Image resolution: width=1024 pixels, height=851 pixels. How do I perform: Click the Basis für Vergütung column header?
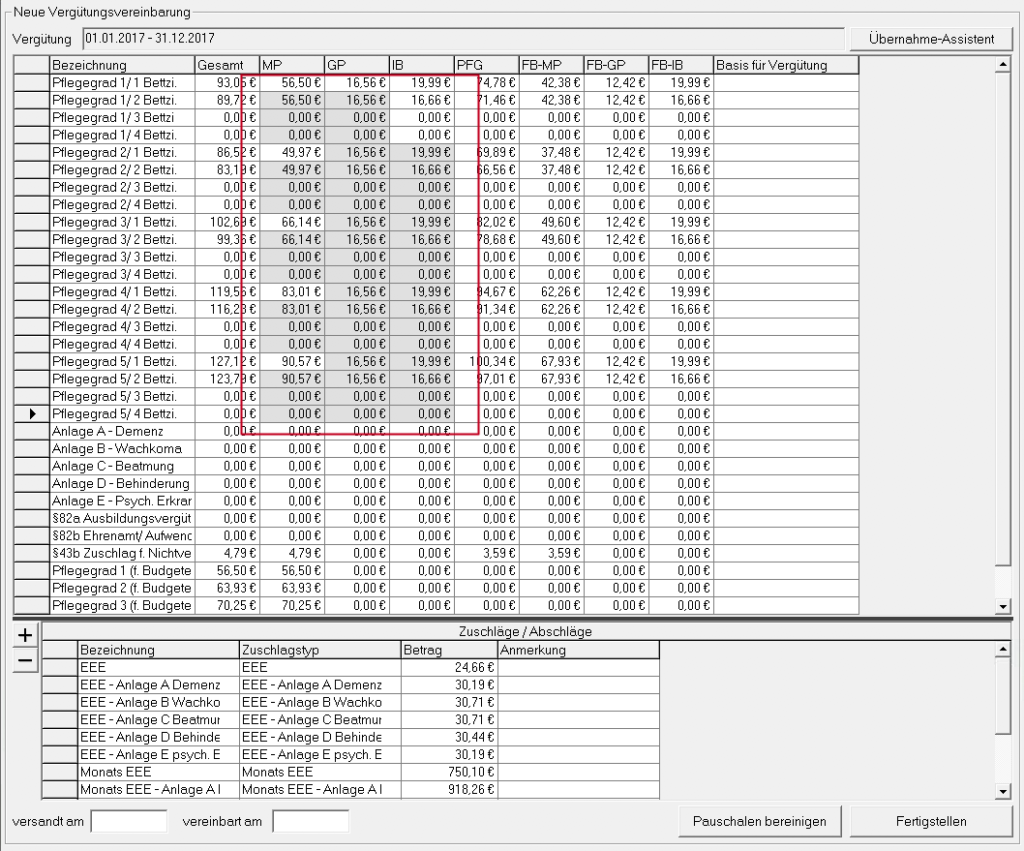pos(784,65)
